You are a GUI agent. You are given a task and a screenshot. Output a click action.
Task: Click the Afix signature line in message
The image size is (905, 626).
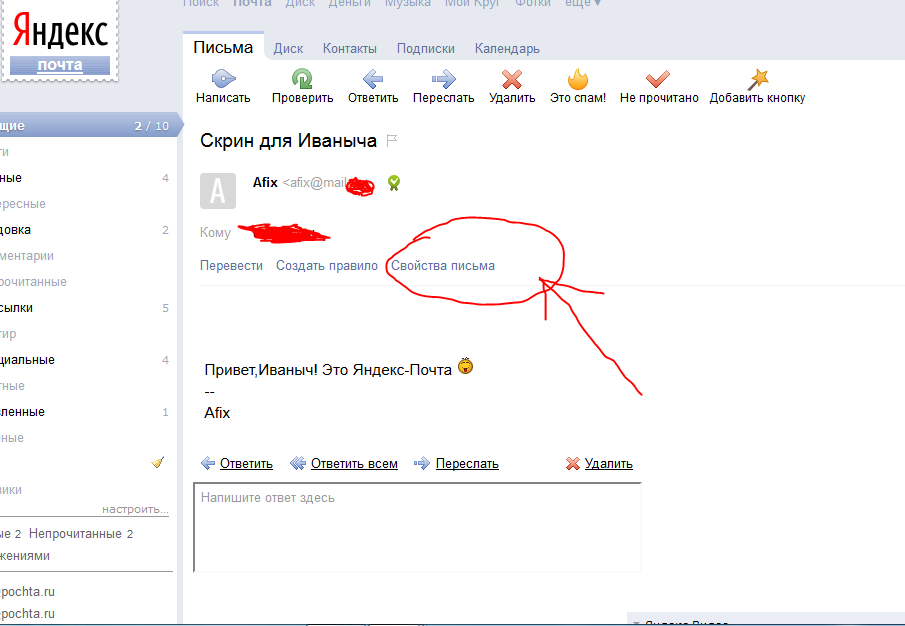pyautogui.click(x=217, y=413)
